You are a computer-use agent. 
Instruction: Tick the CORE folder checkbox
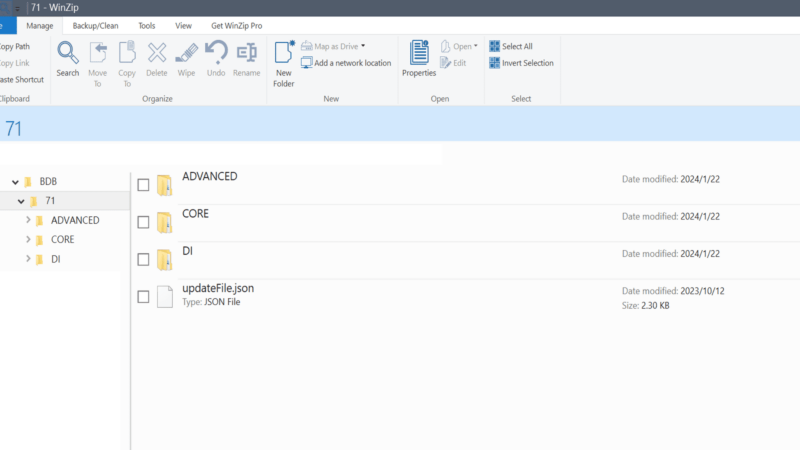click(143, 222)
